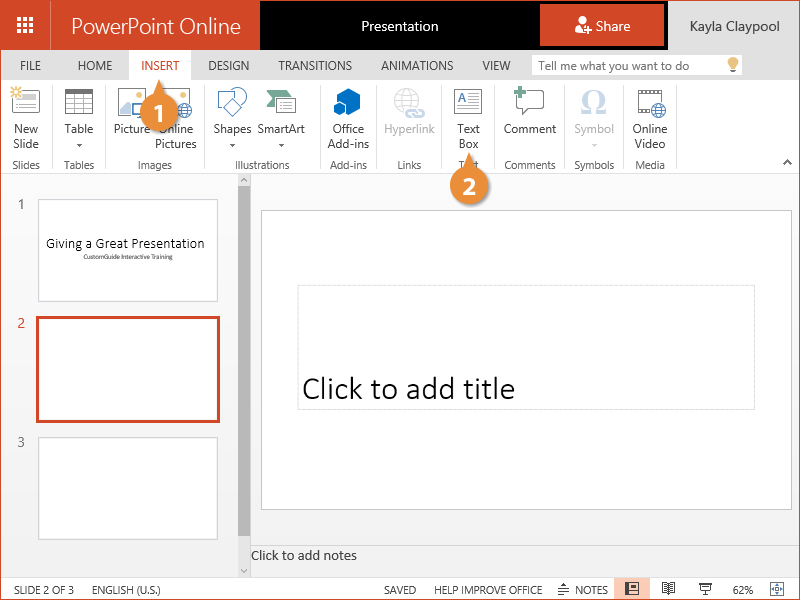The image size is (800, 600).
Task: Click the New Slide icon
Action: point(25,103)
